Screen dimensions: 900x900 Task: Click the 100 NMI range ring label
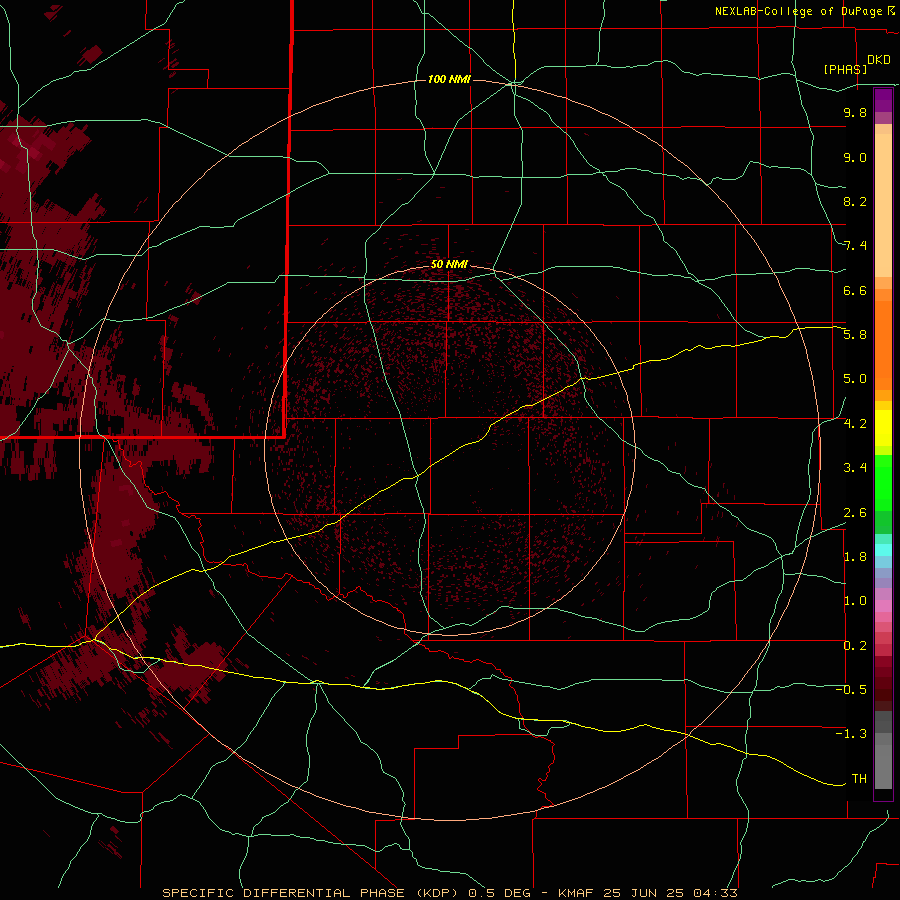(x=449, y=79)
